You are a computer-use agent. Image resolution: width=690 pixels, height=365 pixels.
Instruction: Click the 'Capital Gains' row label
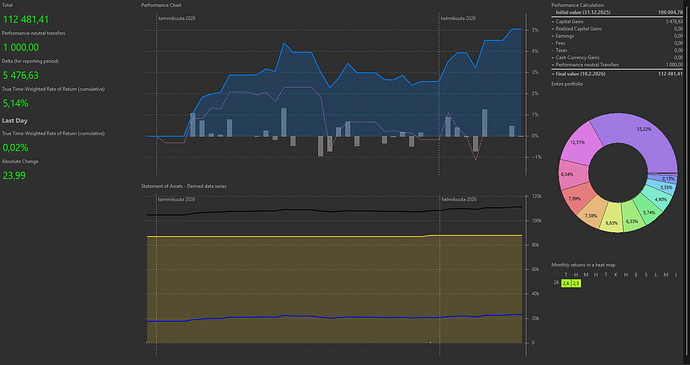coord(569,21)
